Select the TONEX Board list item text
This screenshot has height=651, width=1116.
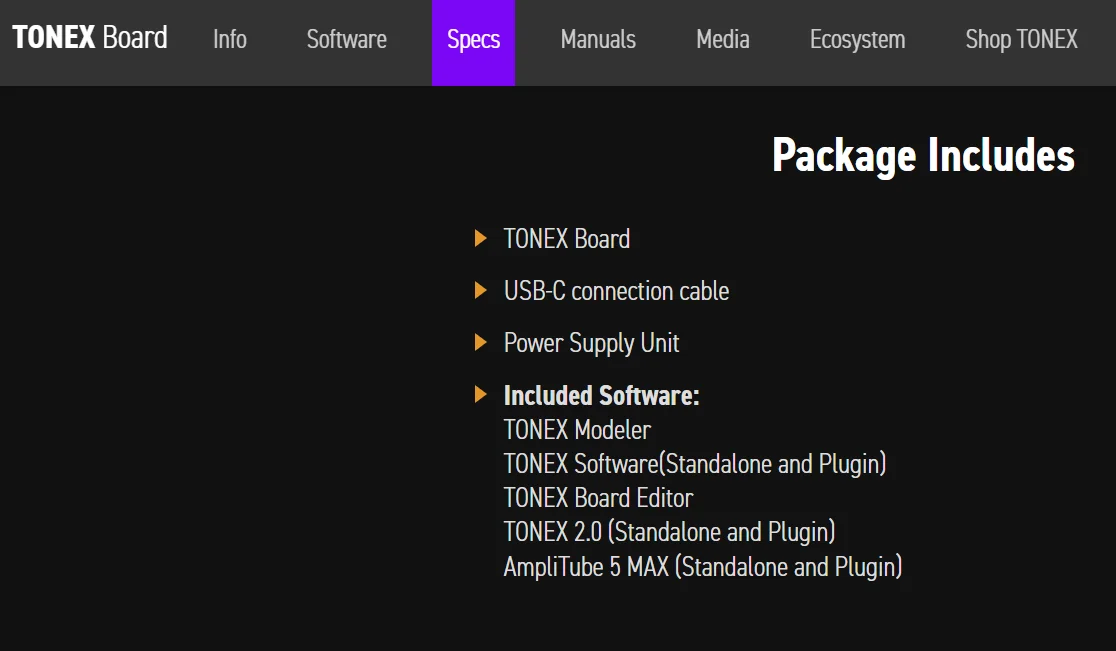pyautogui.click(x=567, y=239)
